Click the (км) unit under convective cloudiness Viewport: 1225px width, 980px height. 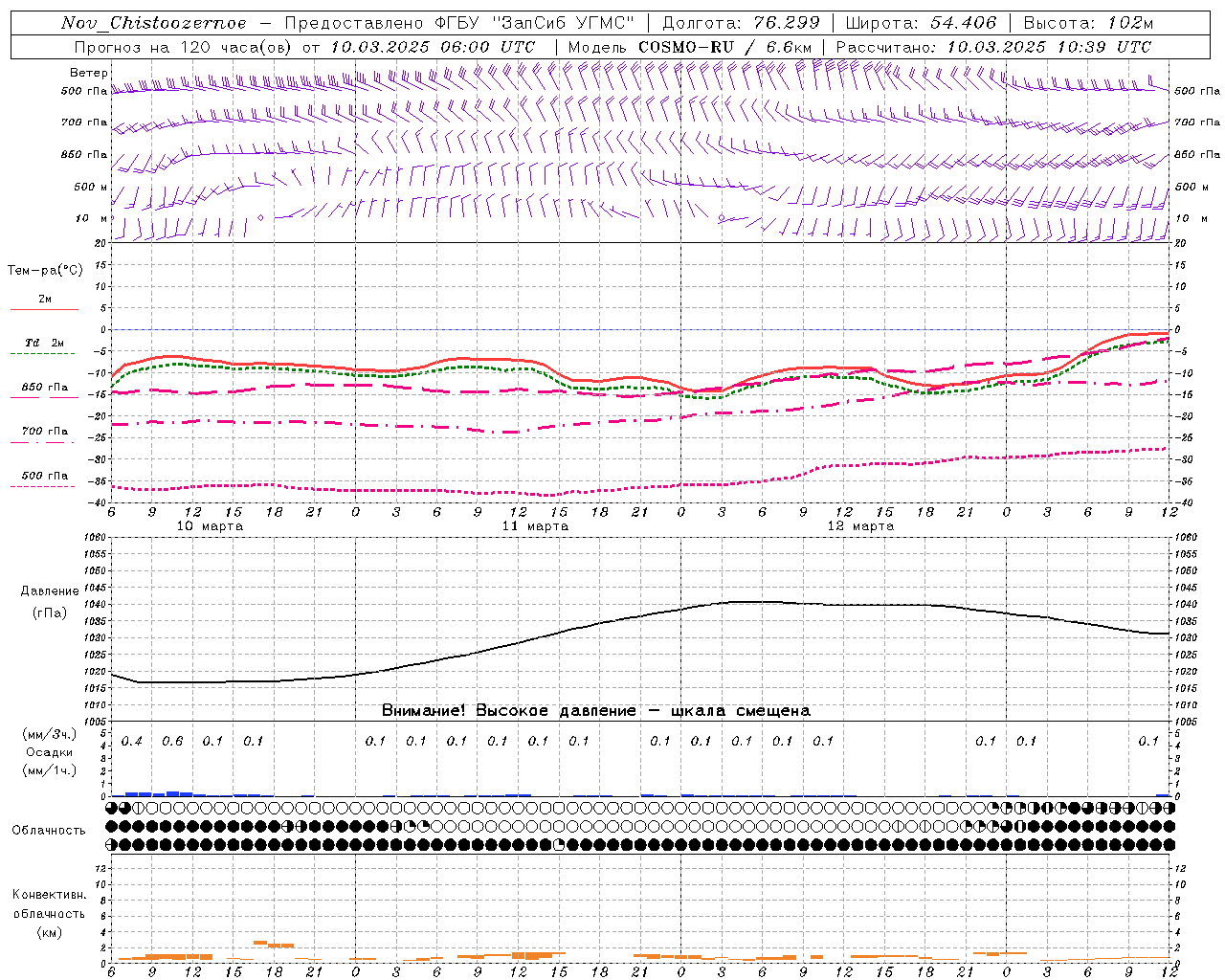point(50,932)
